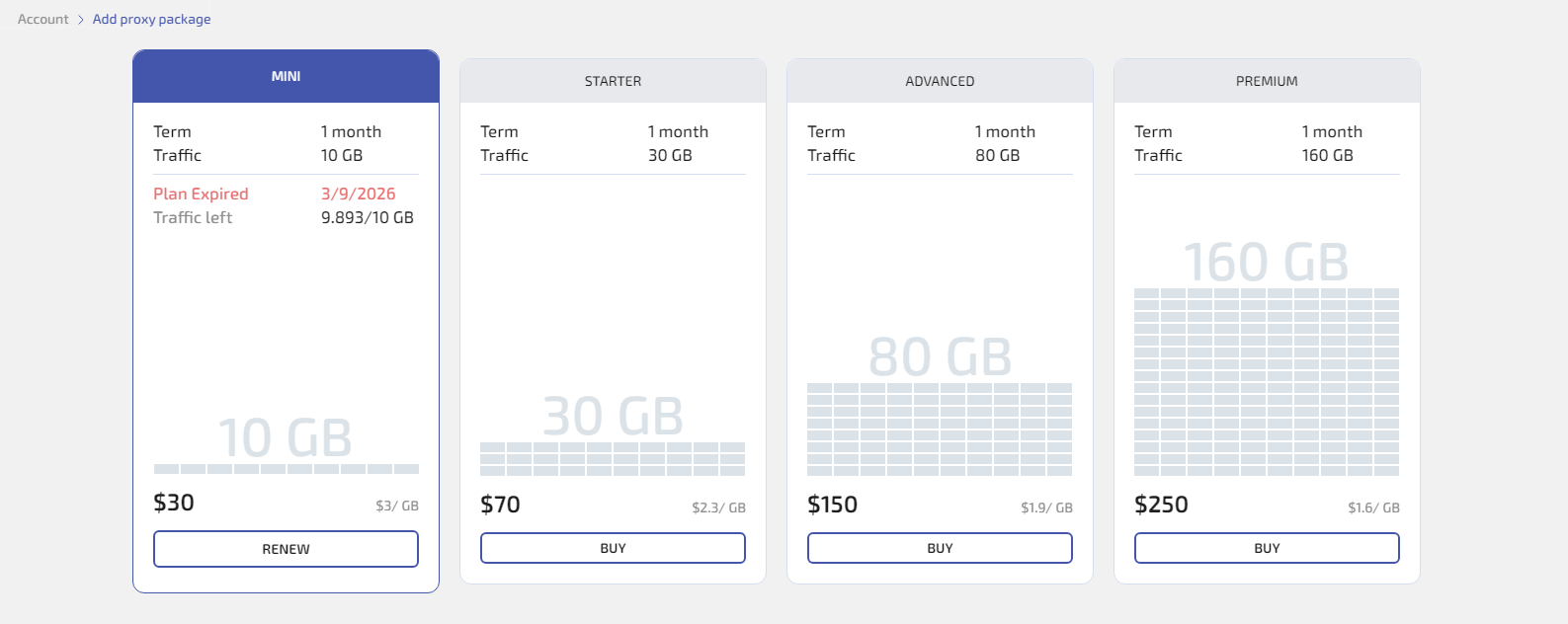Click the 10 GB traffic bar graphic
Image resolution: width=1568 pixels, height=624 pixels.
pyautogui.click(x=286, y=468)
